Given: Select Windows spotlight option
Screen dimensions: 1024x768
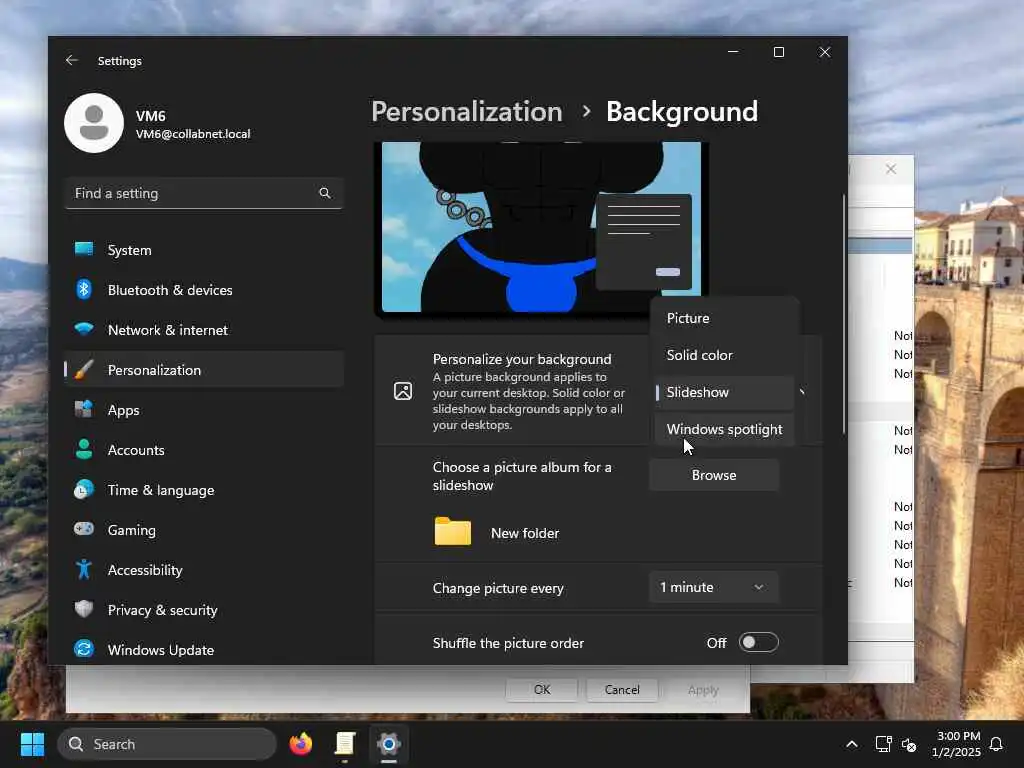Looking at the screenshot, I should pyautogui.click(x=724, y=429).
